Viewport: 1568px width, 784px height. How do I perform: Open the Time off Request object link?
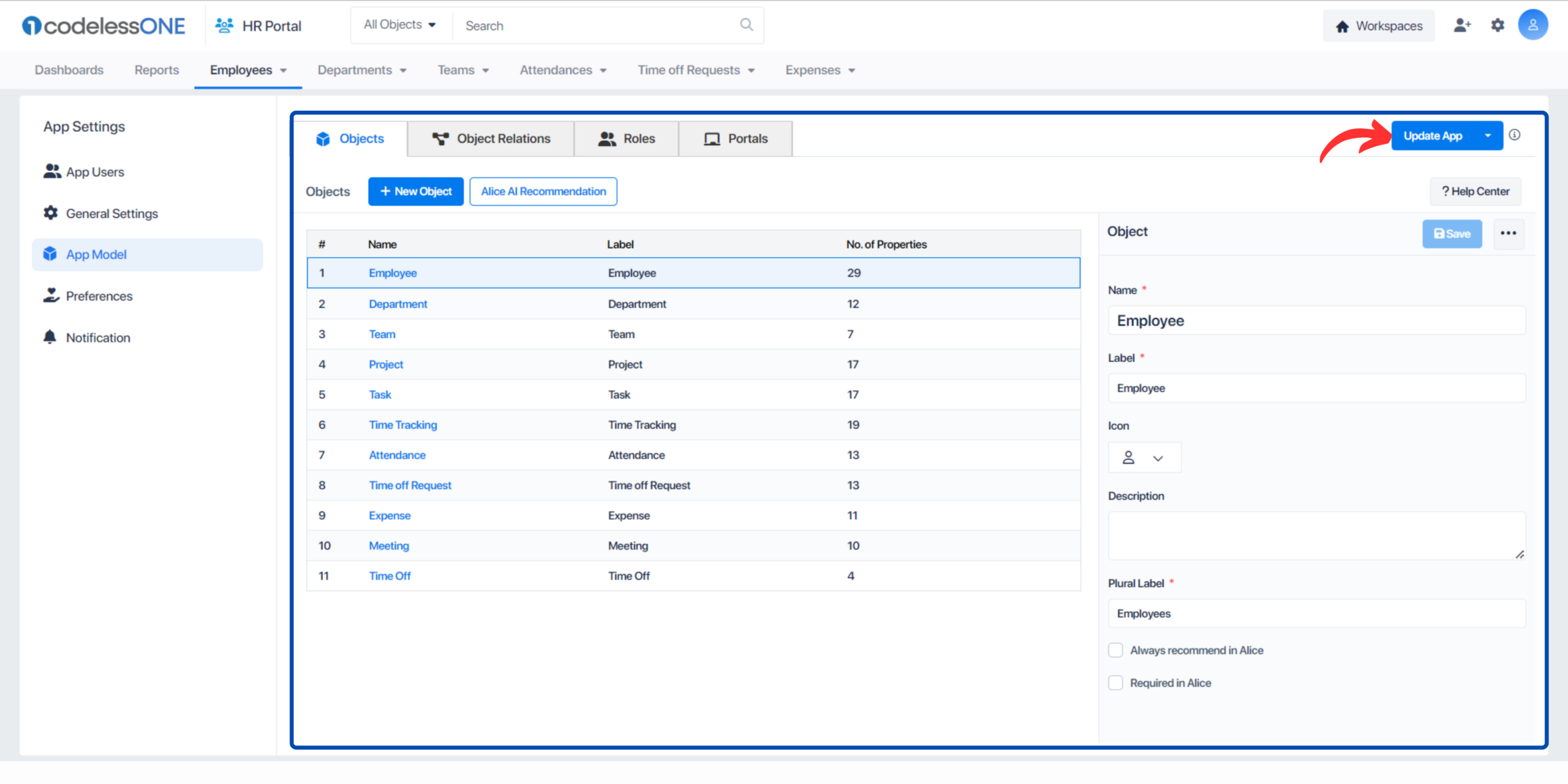point(410,485)
